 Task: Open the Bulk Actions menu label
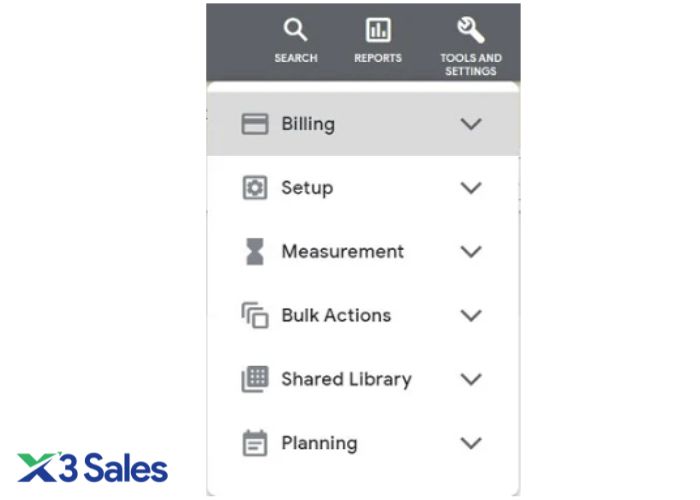click(x=336, y=316)
